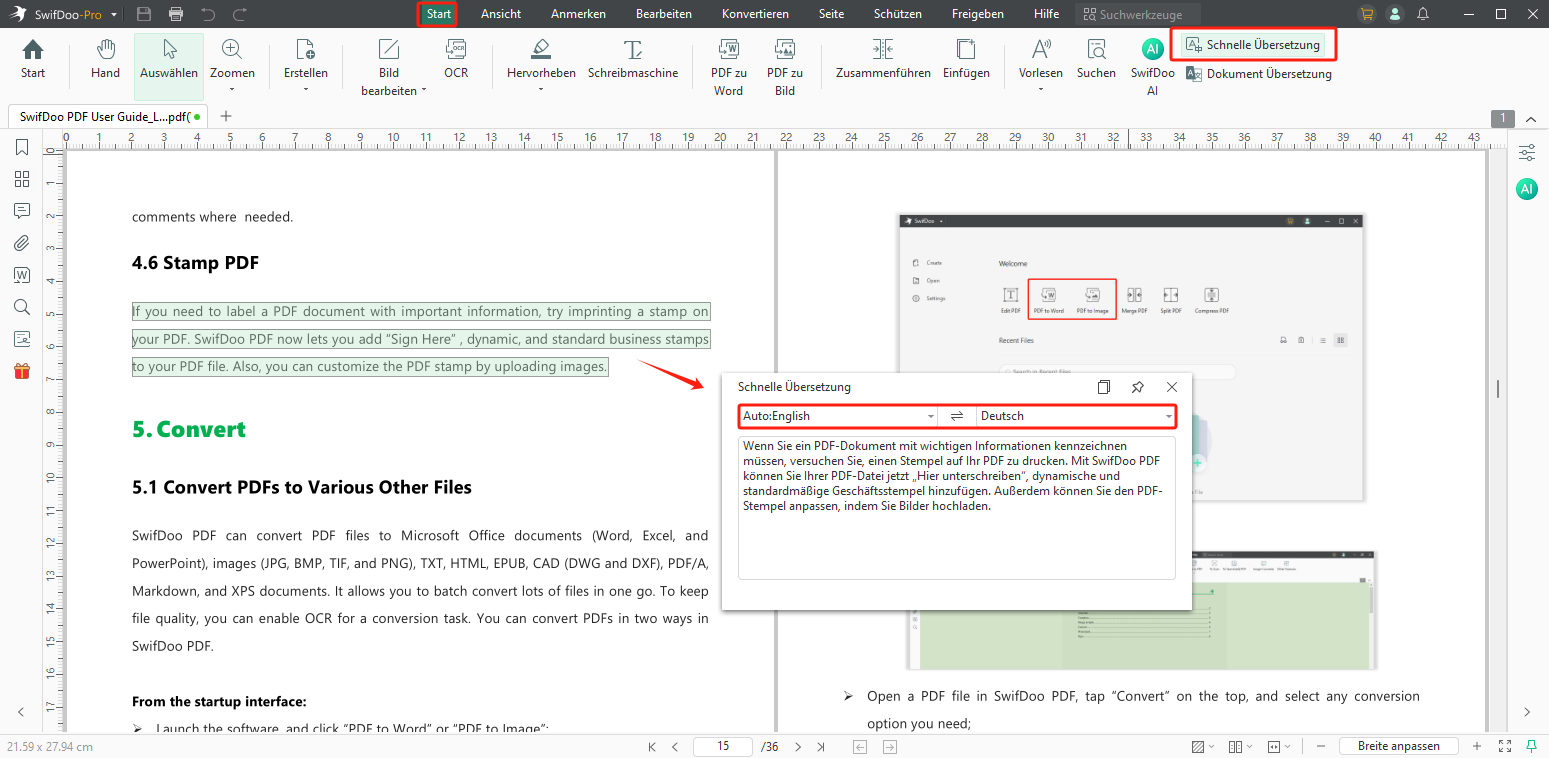Expand the Erstellen dropdown arrow
Screen dimensions: 1549x758
click(x=306, y=90)
